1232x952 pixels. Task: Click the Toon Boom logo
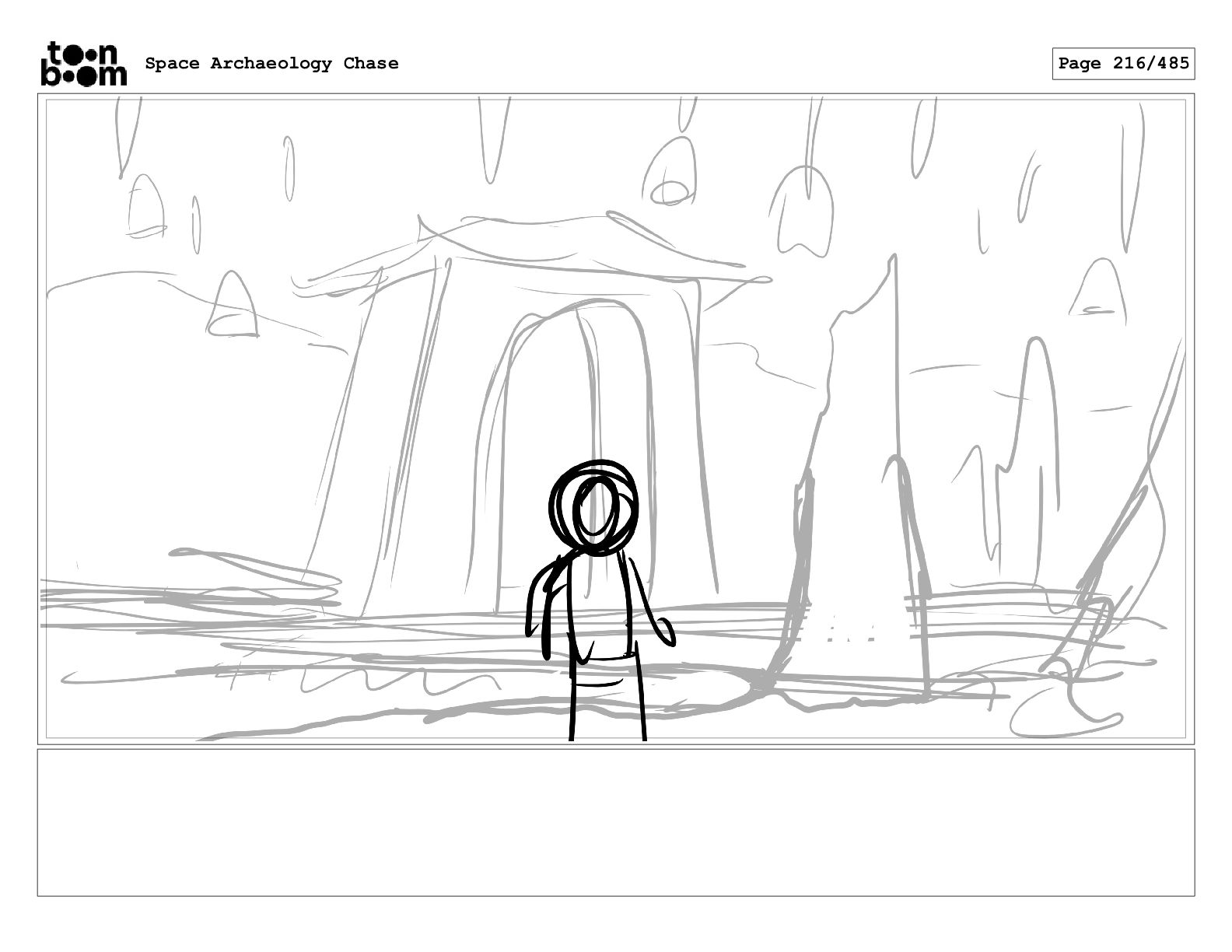[x=83, y=63]
